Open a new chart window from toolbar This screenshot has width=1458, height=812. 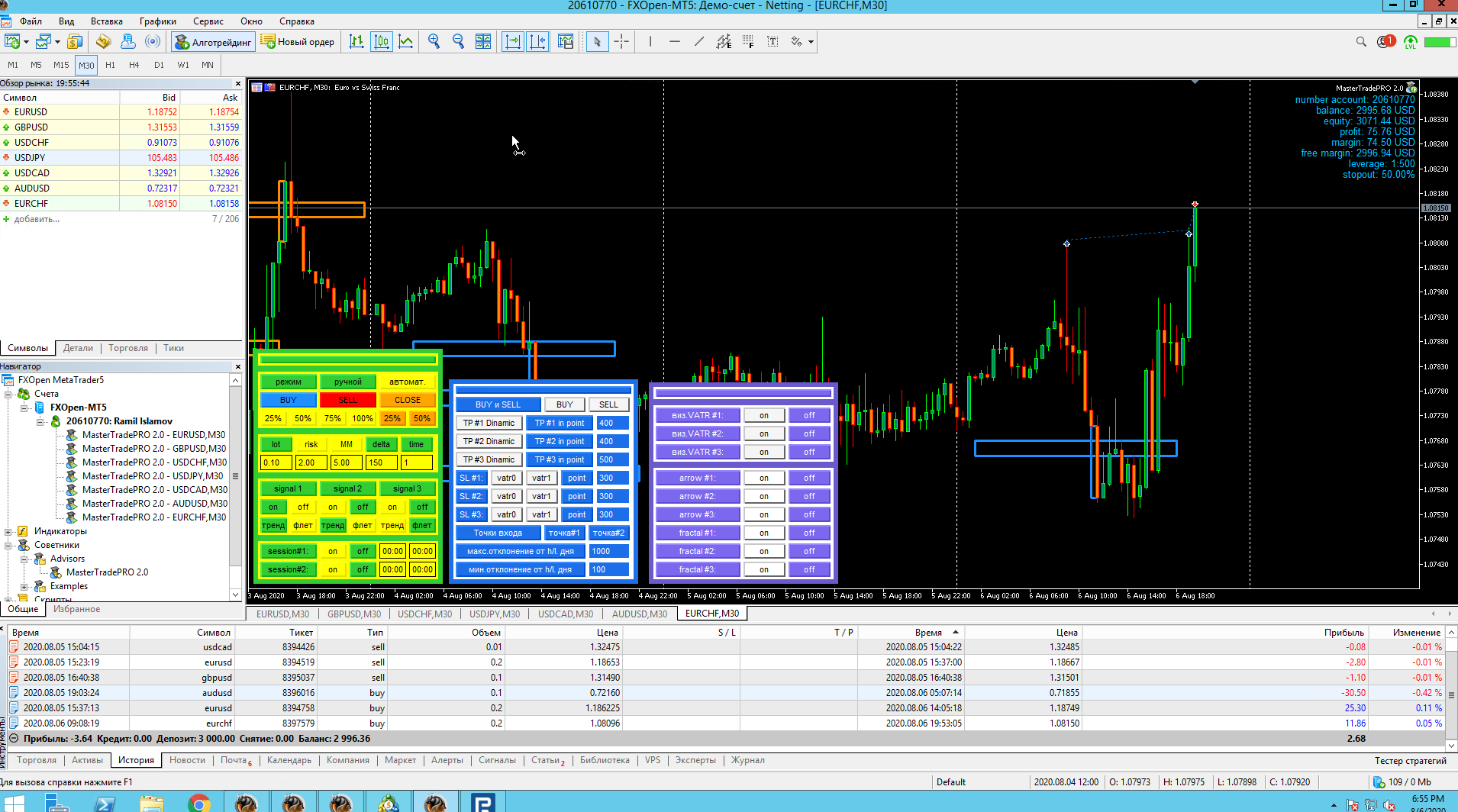tap(12, 42)
